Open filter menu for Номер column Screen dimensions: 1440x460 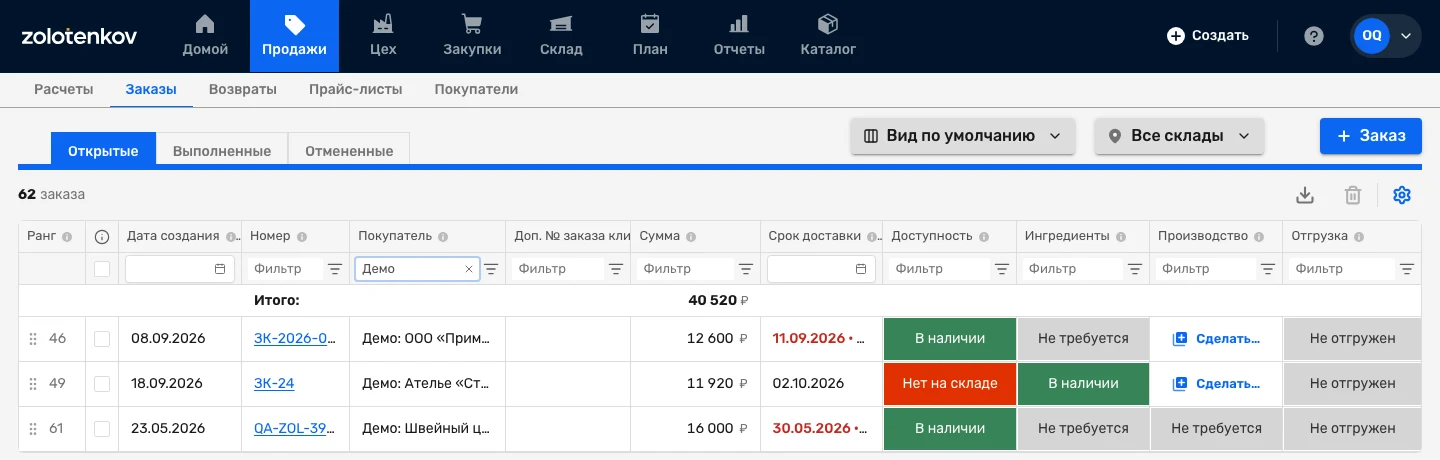coord(335,269)
